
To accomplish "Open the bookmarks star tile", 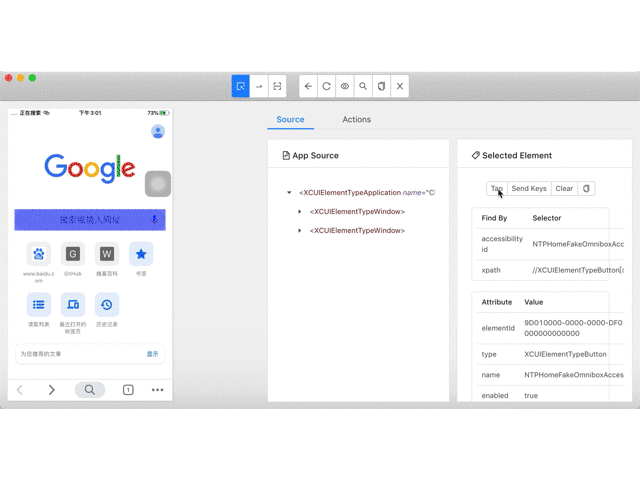I will [141, 254].
